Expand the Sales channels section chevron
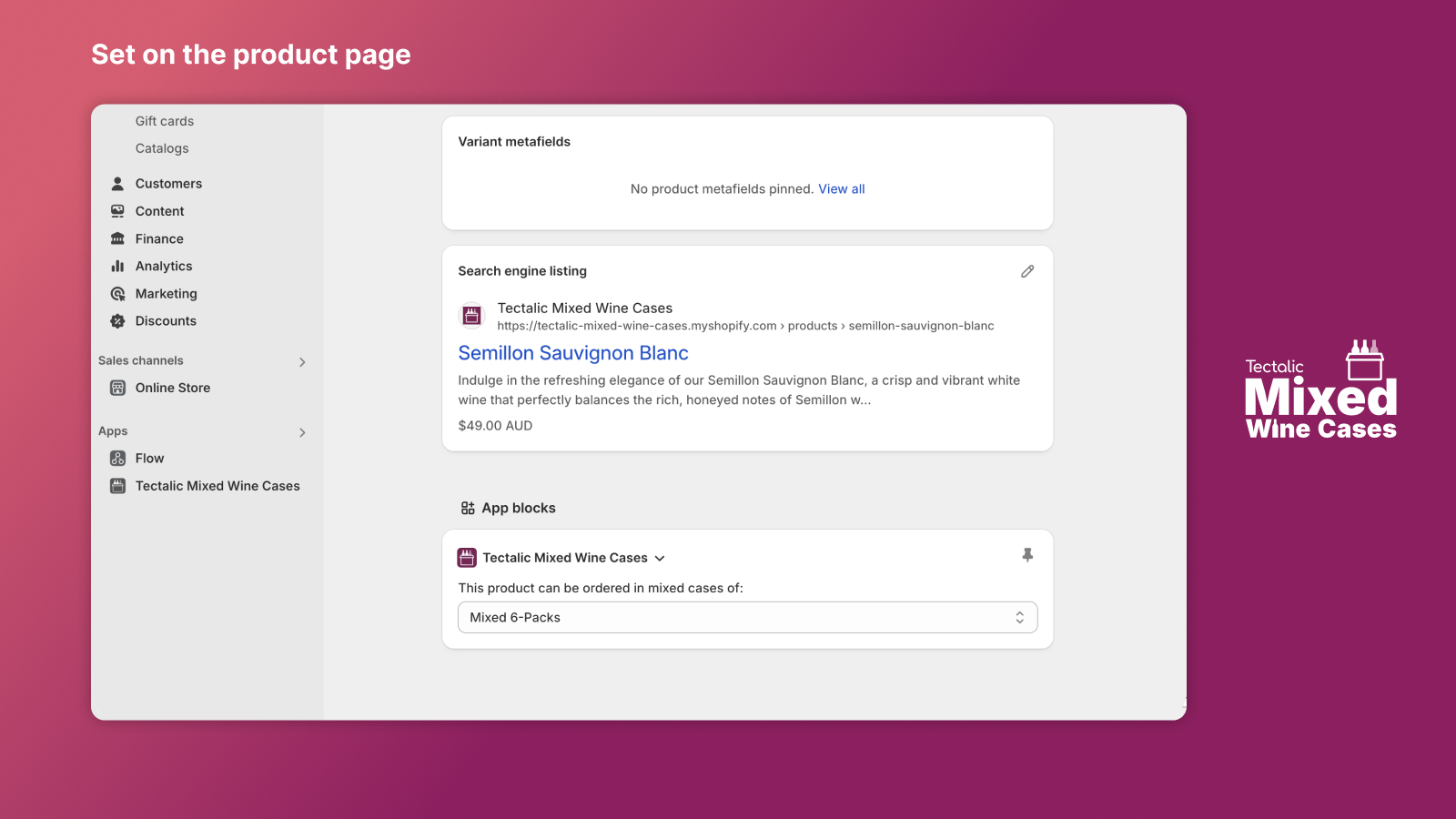Screen dimensions: 1456x819 point(302,362)
